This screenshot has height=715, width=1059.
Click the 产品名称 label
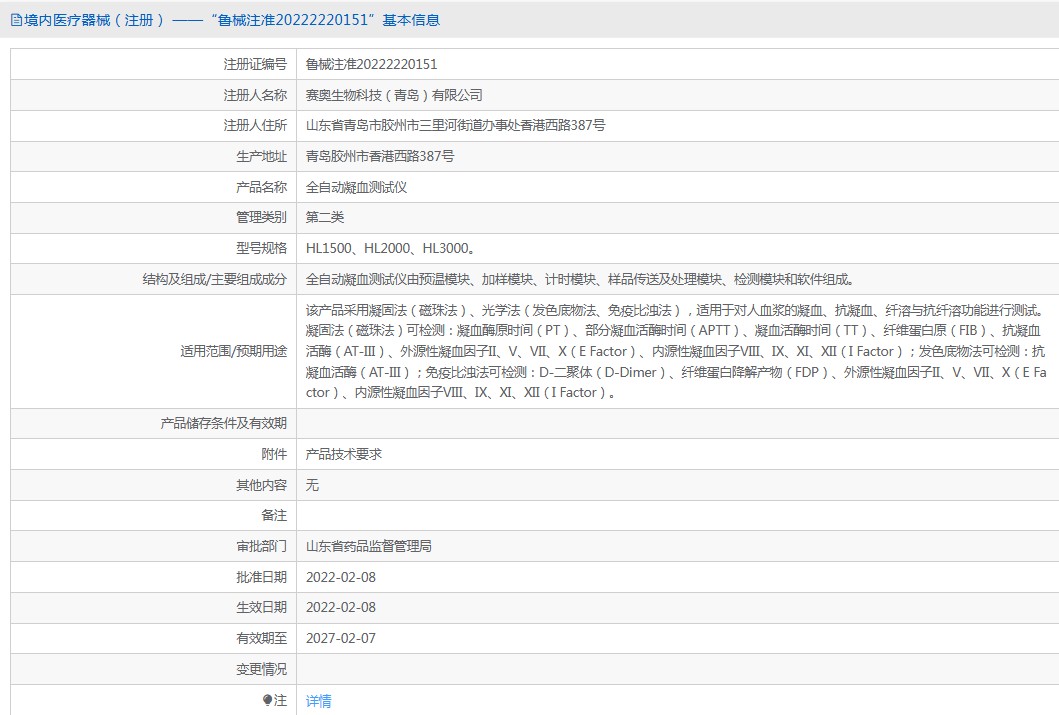click(261, 187)
